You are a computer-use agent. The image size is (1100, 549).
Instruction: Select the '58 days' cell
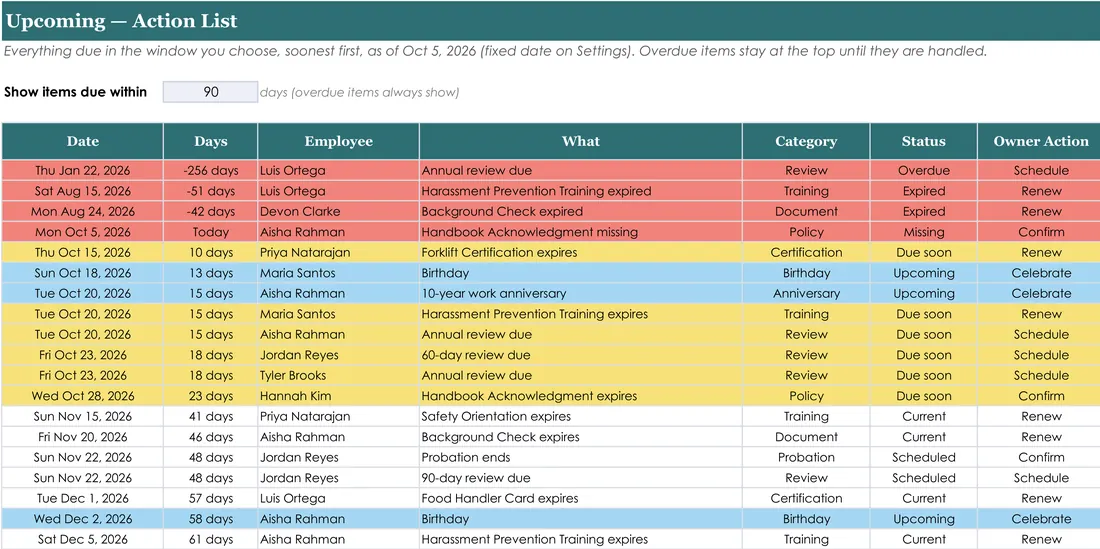coord(210,519)
